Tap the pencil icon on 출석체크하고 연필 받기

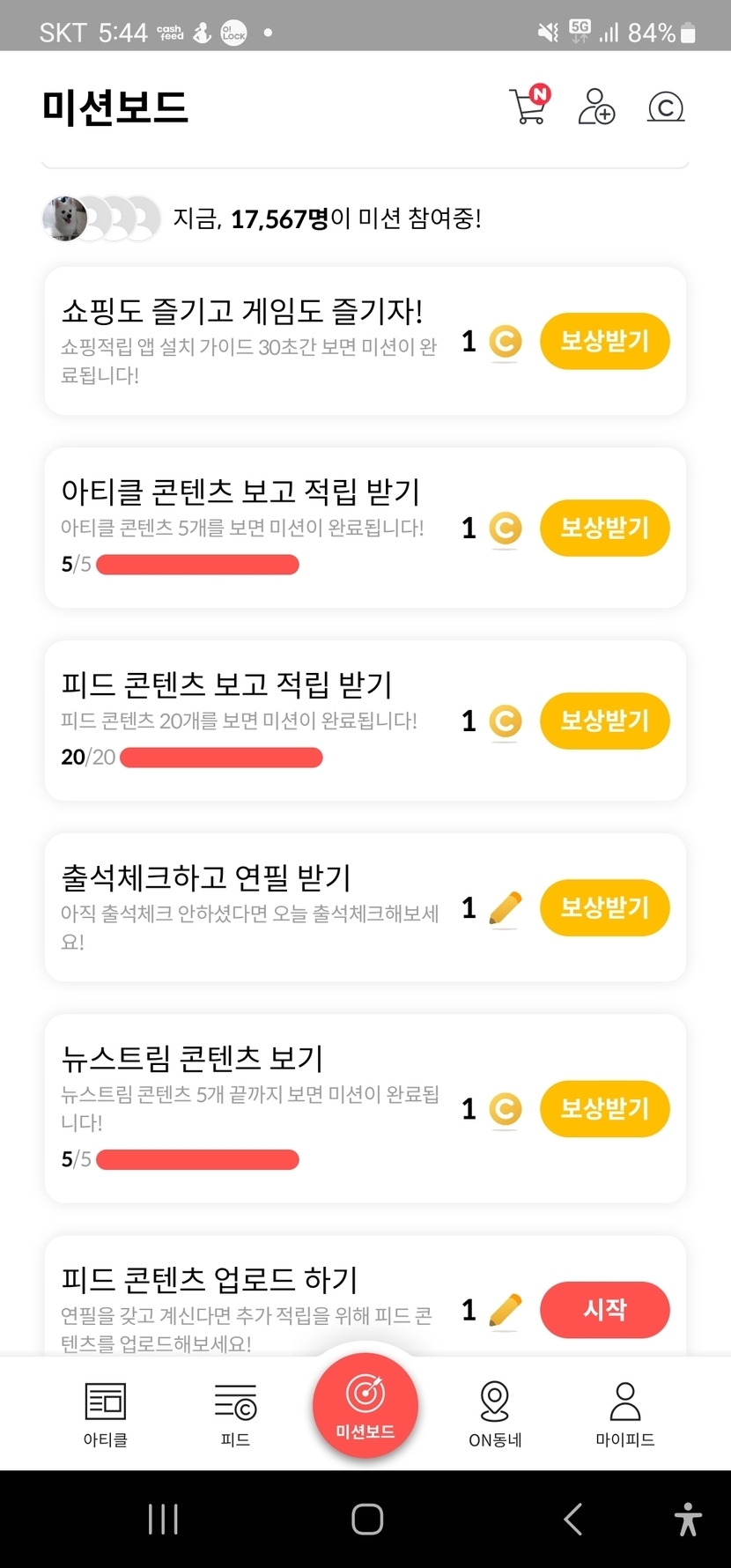tap(505, 908)
